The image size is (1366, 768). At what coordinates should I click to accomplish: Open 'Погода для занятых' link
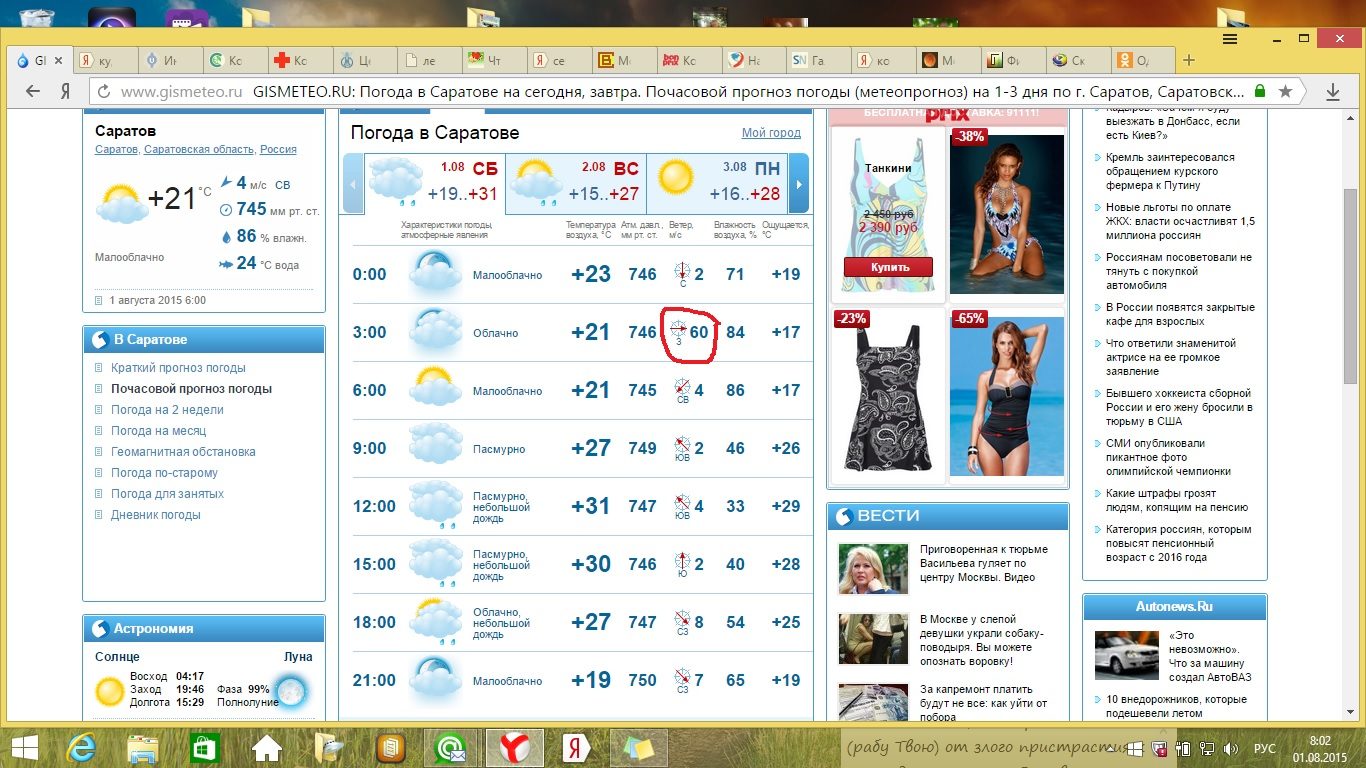167,494
